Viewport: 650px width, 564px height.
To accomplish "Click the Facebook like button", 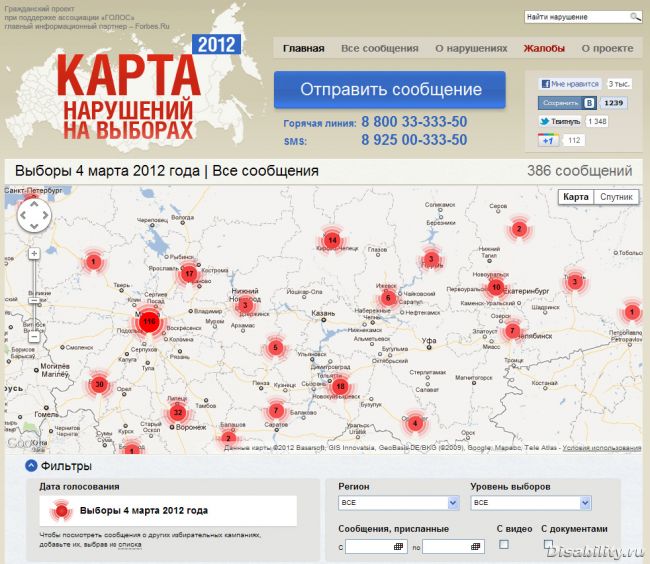I will coord(570,84).
